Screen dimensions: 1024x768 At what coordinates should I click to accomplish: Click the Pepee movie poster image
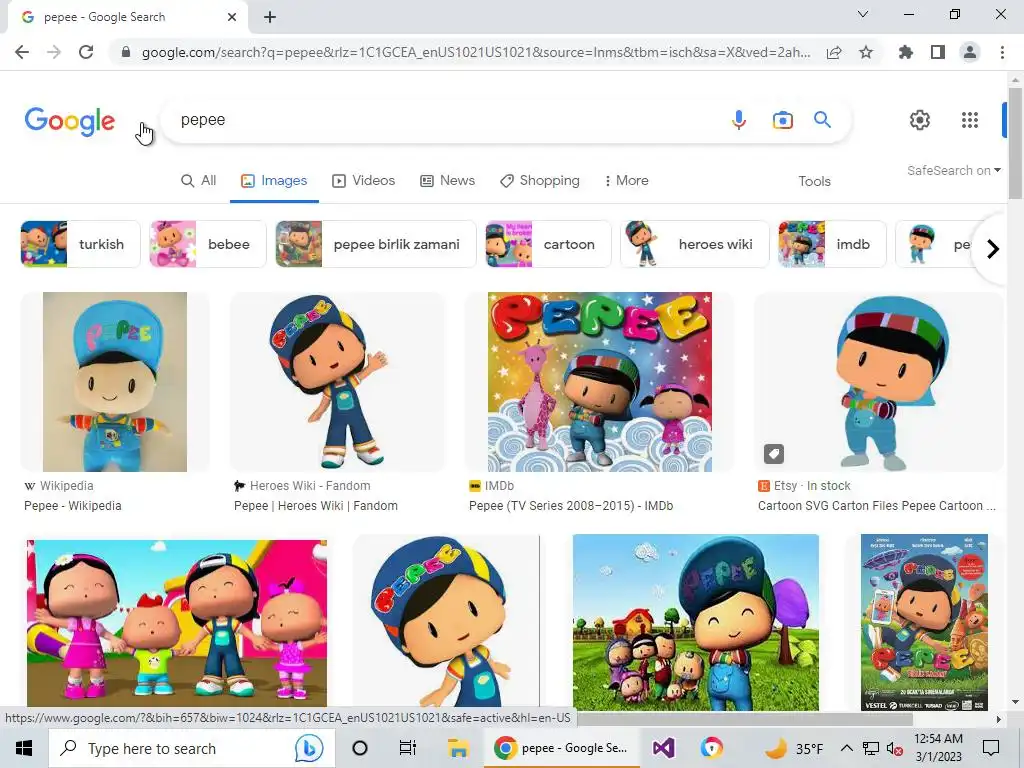coord(924,622)
